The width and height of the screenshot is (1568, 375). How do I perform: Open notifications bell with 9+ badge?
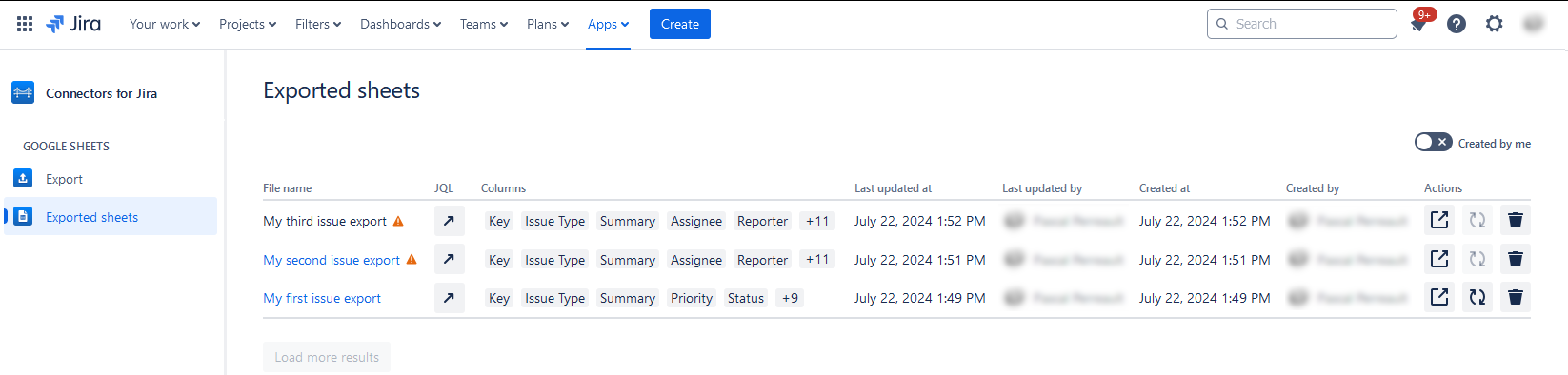pyautogui.click(x=1419, y=23)
